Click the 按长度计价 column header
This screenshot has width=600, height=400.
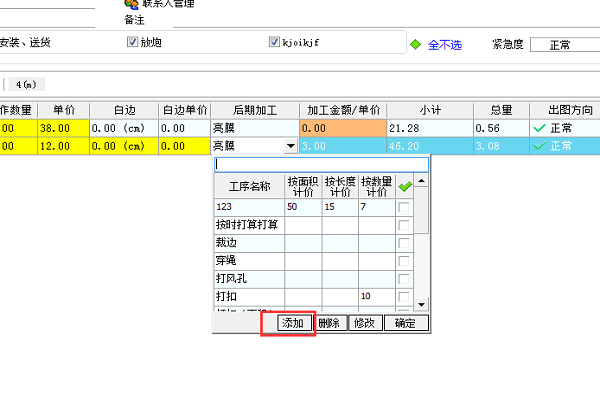[x=340, y=186]
